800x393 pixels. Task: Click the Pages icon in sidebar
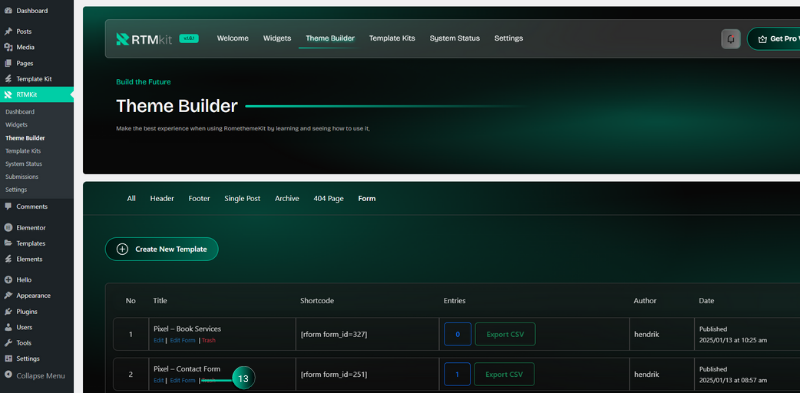pos(8,63)
